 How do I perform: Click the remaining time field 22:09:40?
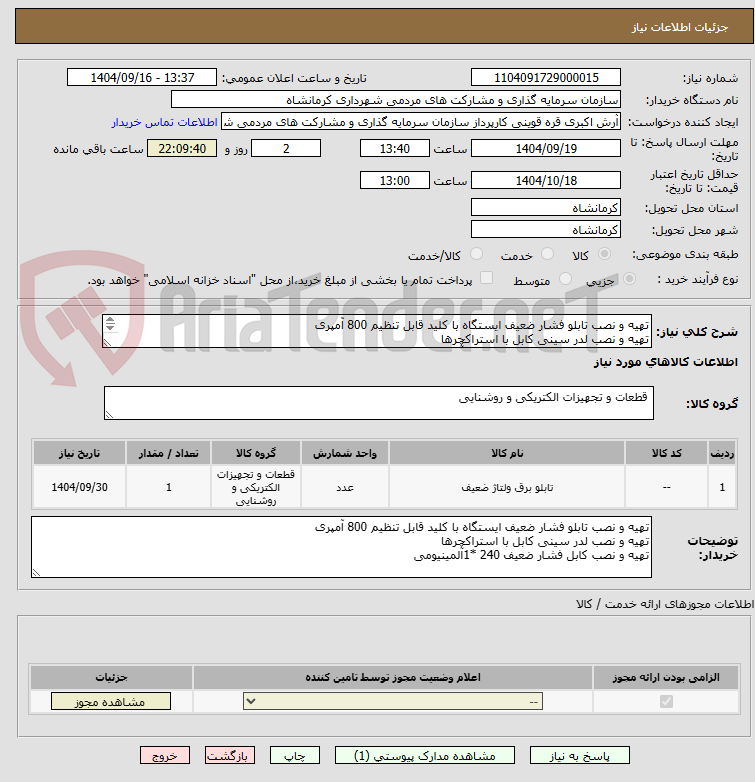coord(182,149)
